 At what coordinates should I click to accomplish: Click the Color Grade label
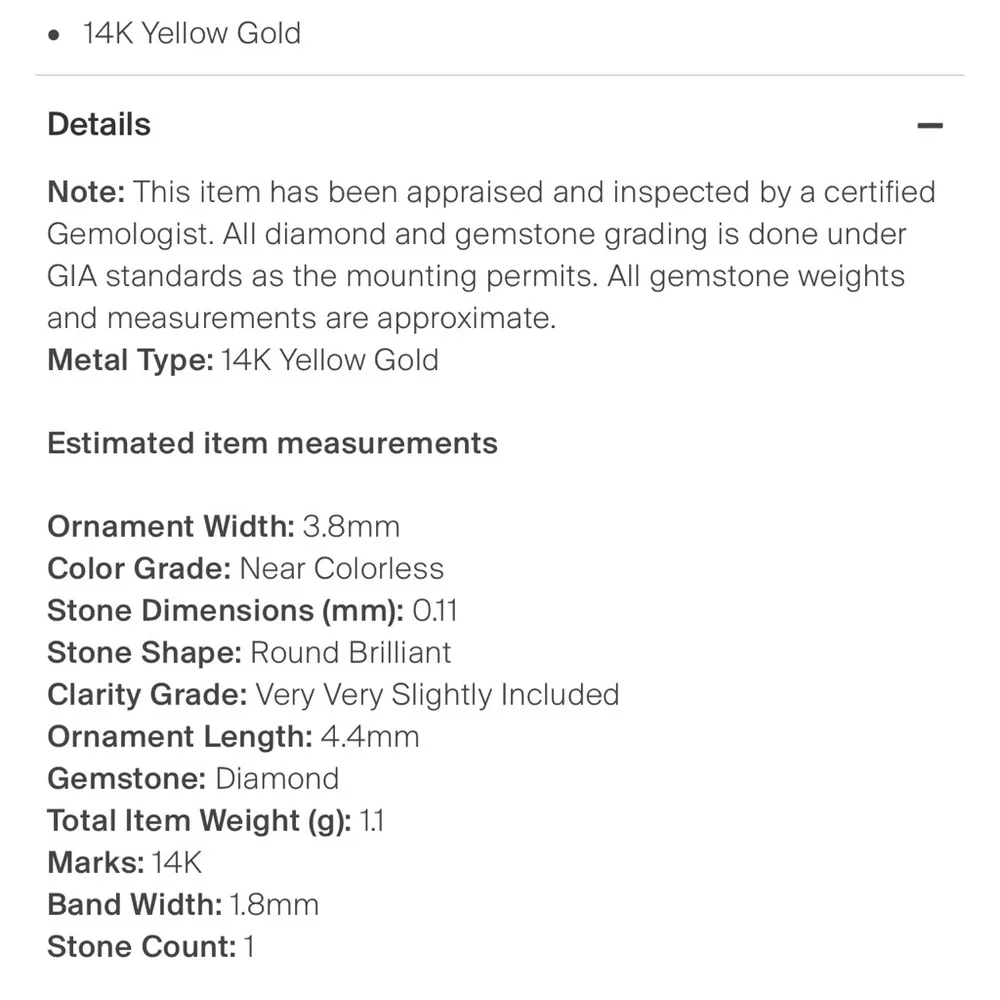(x=139, y=568)
